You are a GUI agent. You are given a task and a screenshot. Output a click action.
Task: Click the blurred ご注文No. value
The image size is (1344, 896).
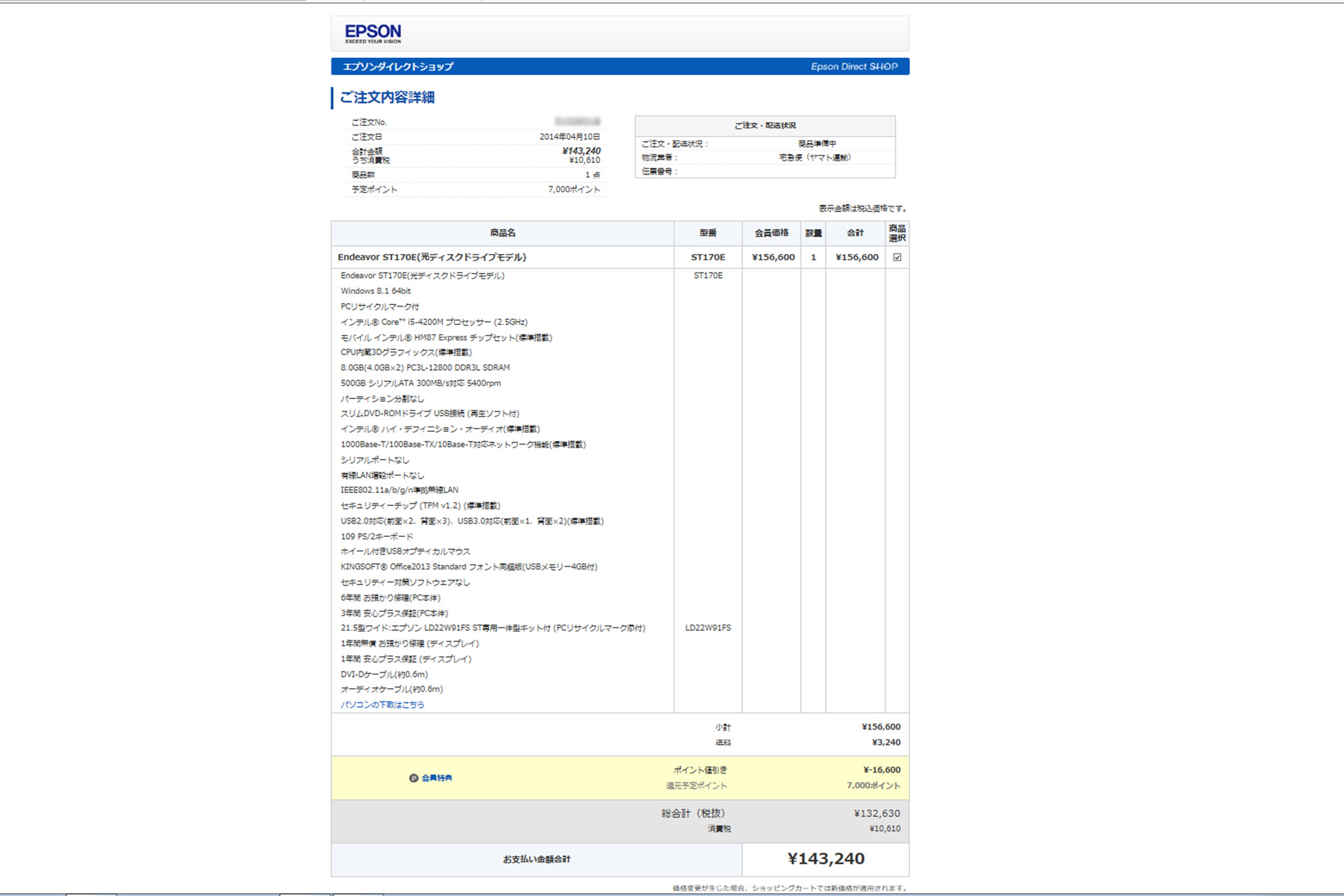[x=577, y=122]
